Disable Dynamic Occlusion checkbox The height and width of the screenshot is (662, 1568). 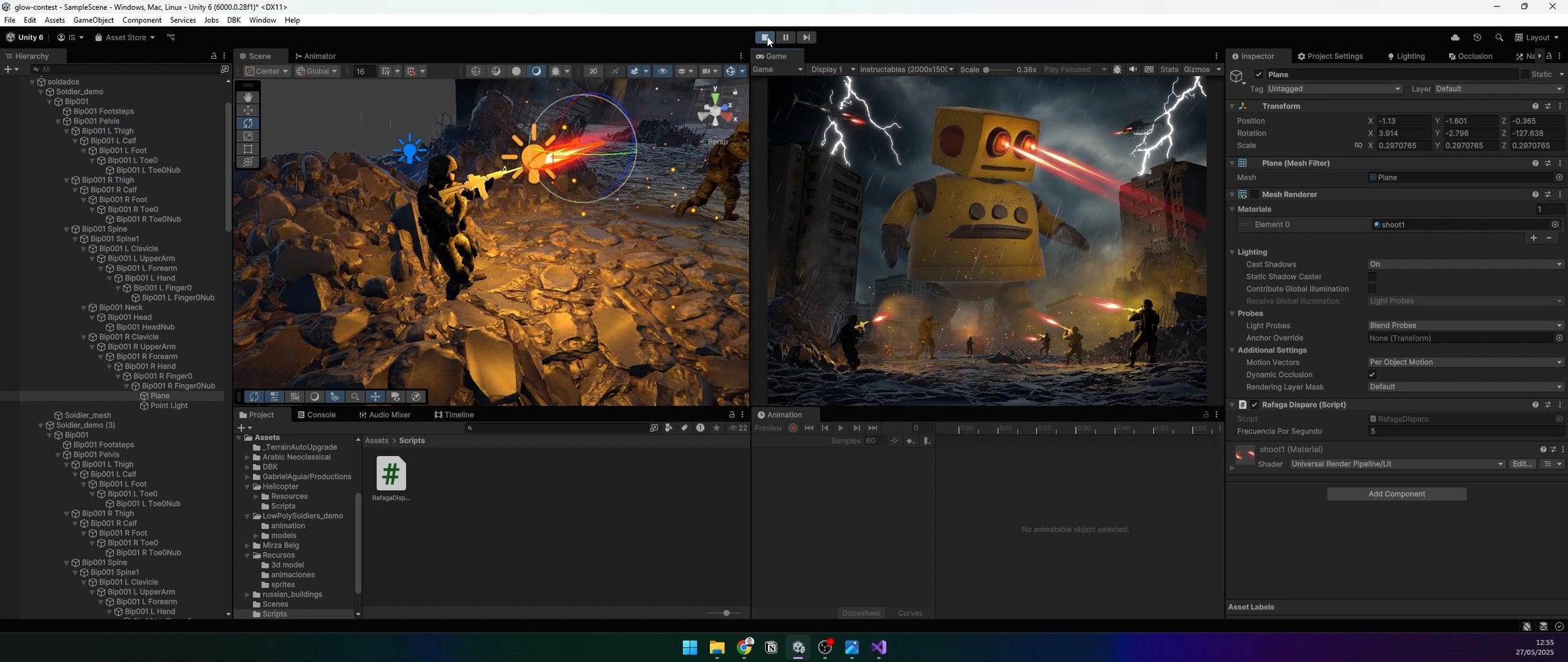click(x=1372, y=374)
